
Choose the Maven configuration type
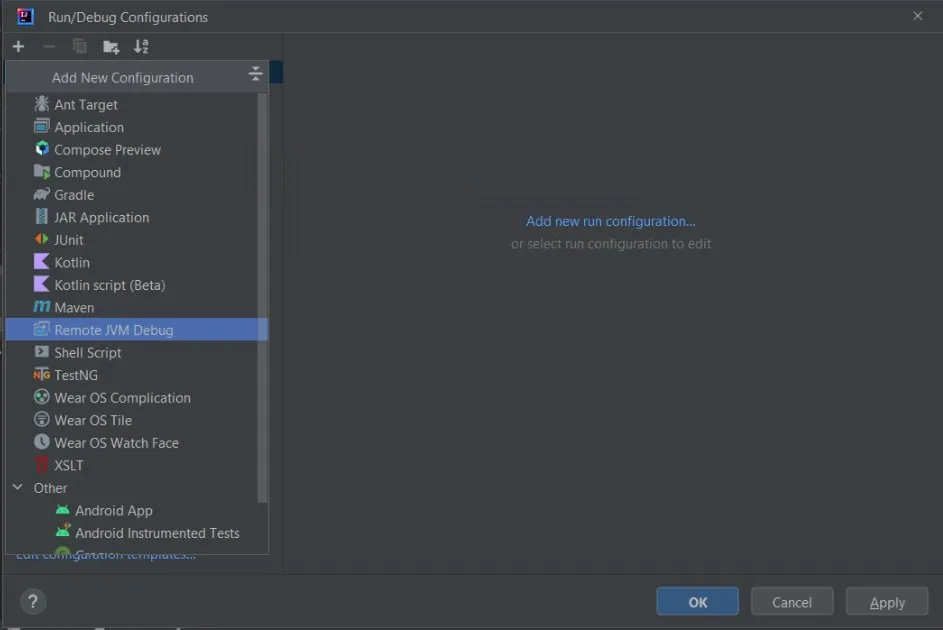[73, 307]
